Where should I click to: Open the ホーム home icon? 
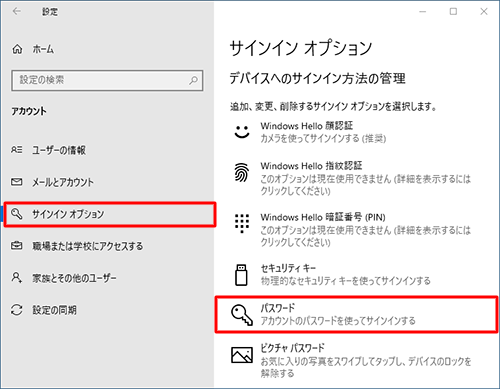[17, 49]
